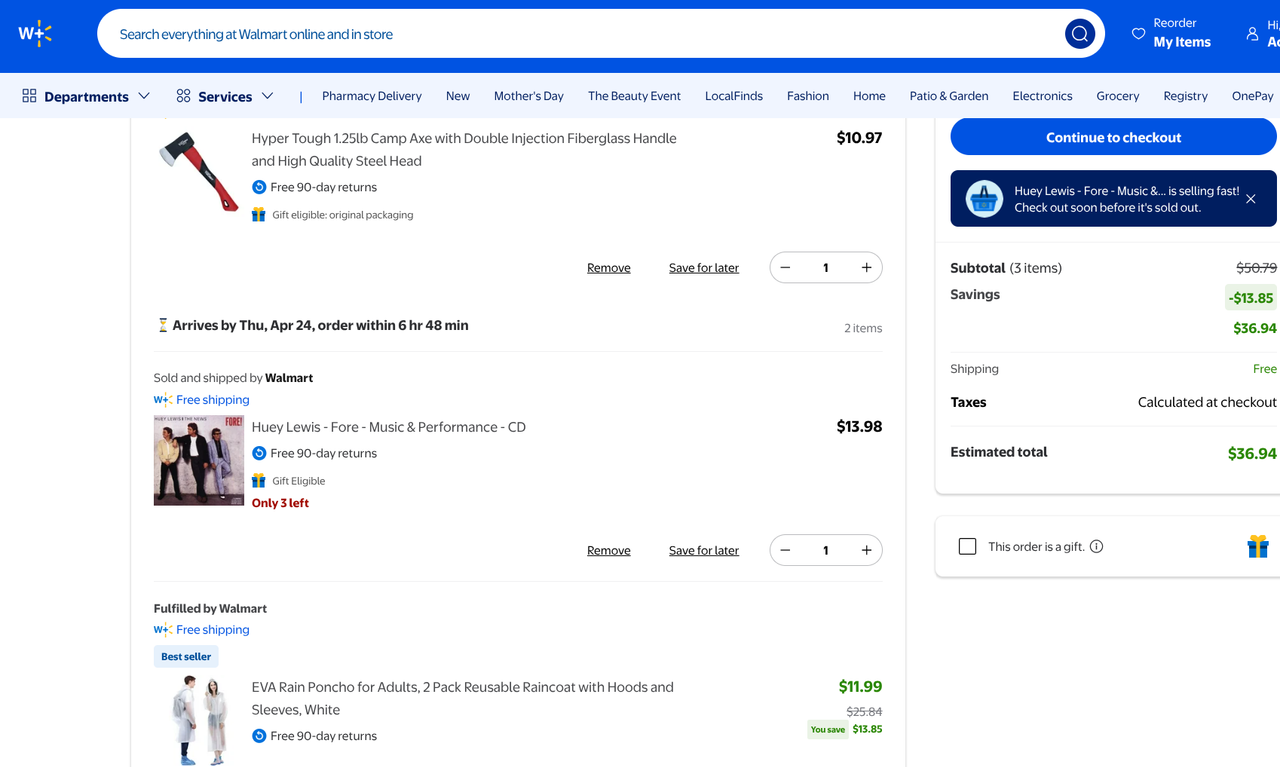The image size is (1280, 767).
Task: Save the Huey Lewis CD for later
Action: point(704,551)
